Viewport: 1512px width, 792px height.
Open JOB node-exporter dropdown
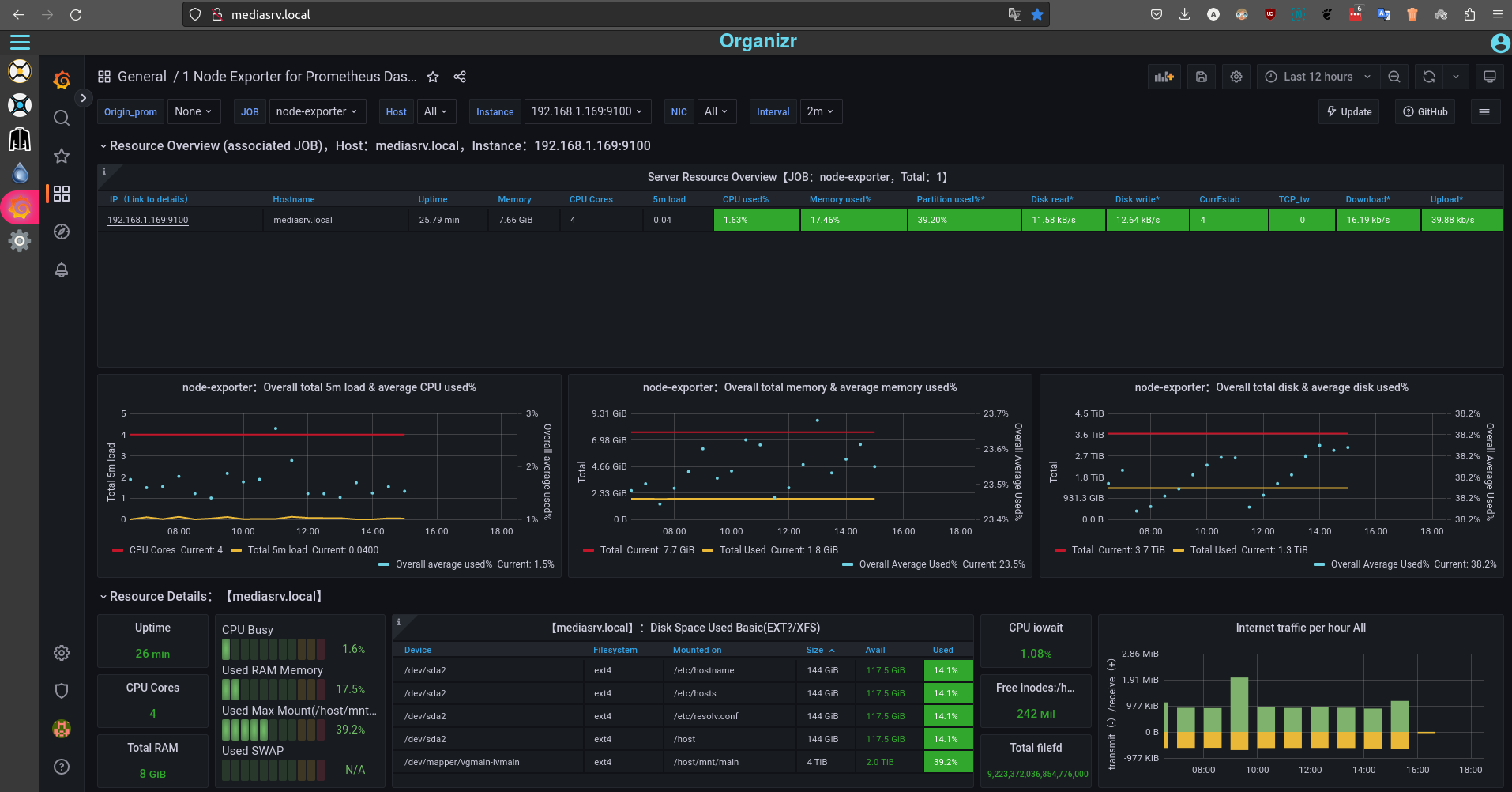click(x=317, y=111)
